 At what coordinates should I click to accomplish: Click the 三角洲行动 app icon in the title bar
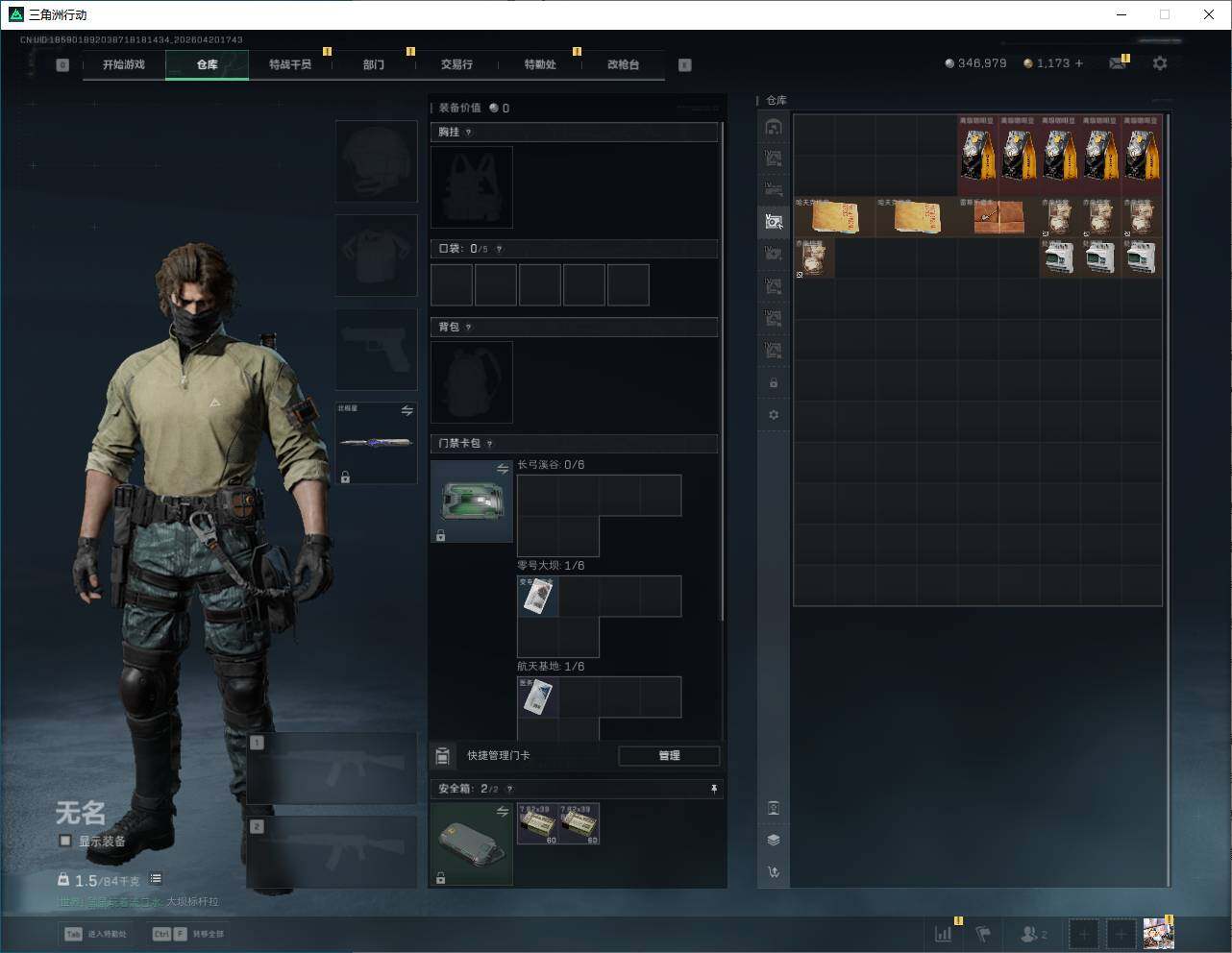click(x=15, y=14)
